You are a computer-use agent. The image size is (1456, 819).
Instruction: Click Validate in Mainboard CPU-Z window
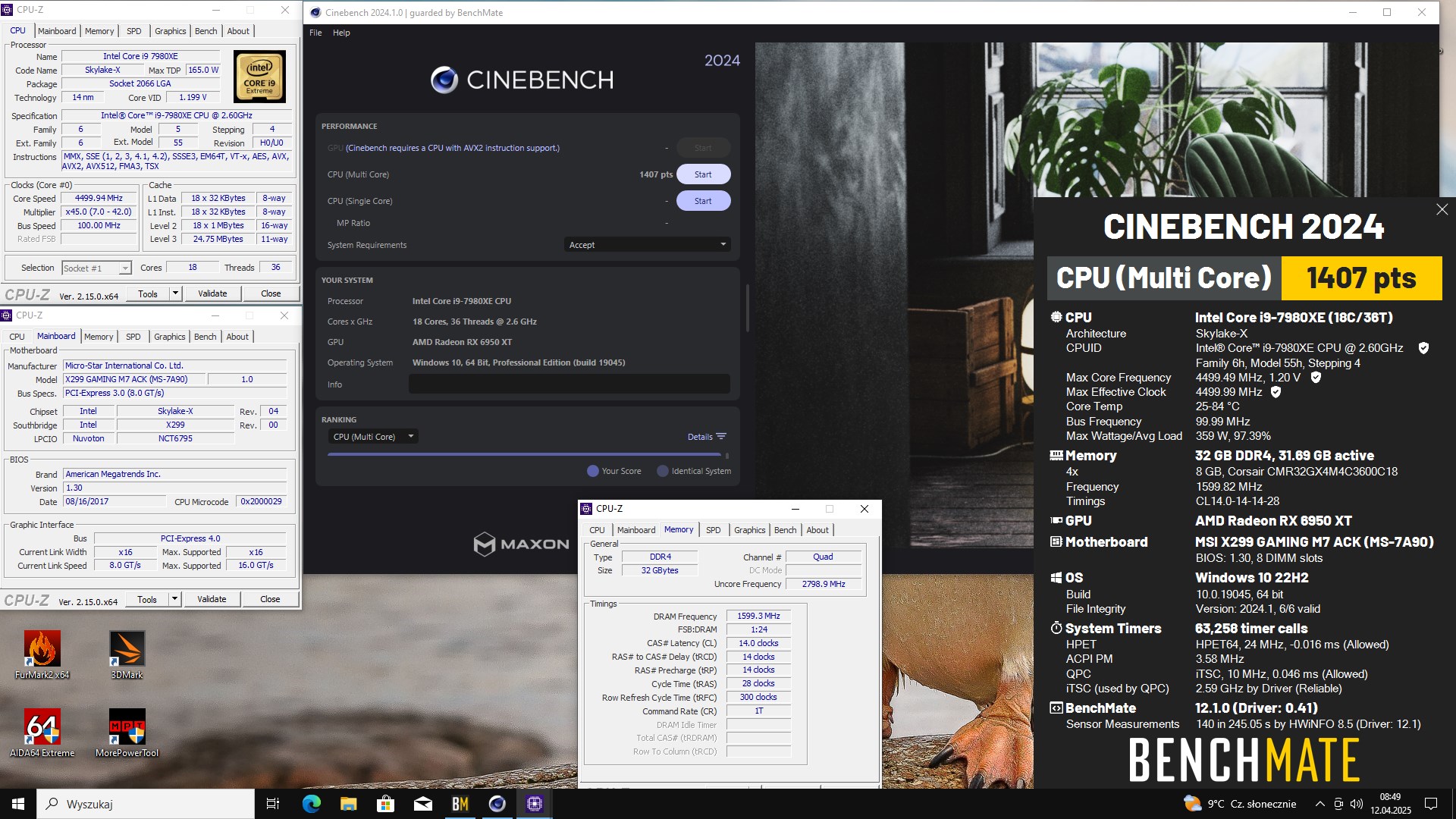pyautogui.click(x=212, y=599)
